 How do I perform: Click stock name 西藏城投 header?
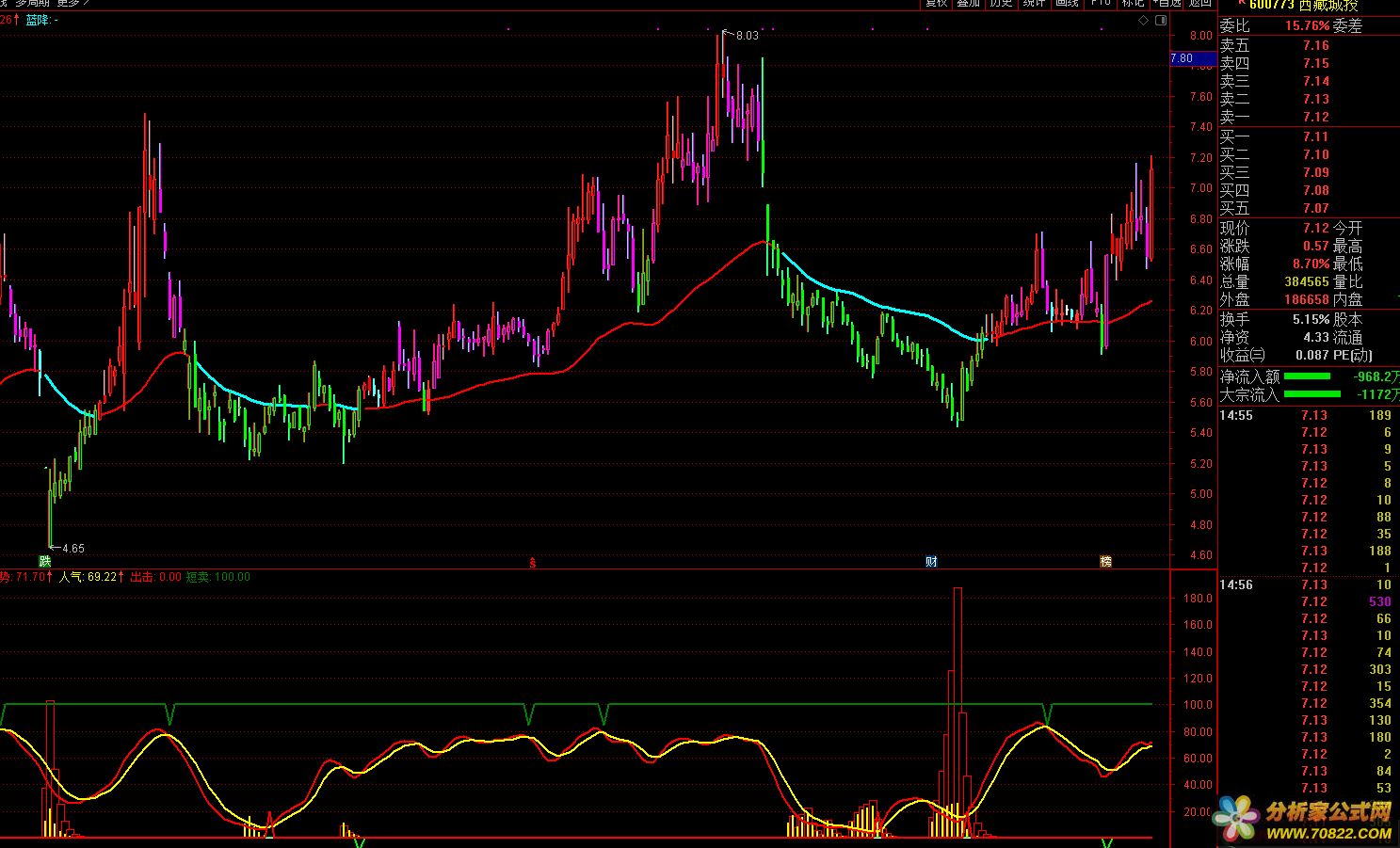1328,5
